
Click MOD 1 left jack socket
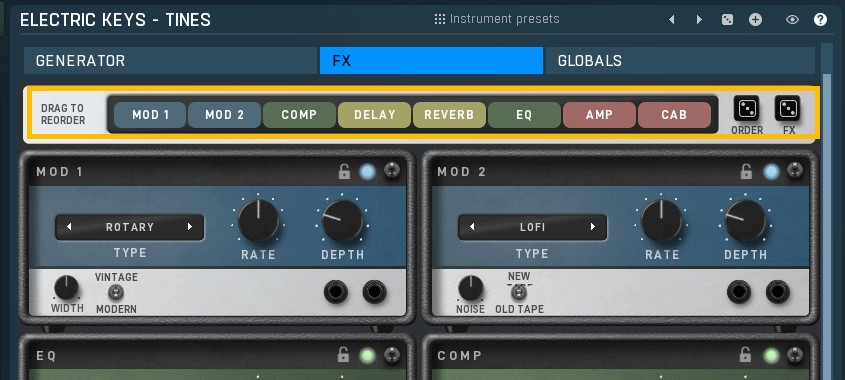coord(336,292)
